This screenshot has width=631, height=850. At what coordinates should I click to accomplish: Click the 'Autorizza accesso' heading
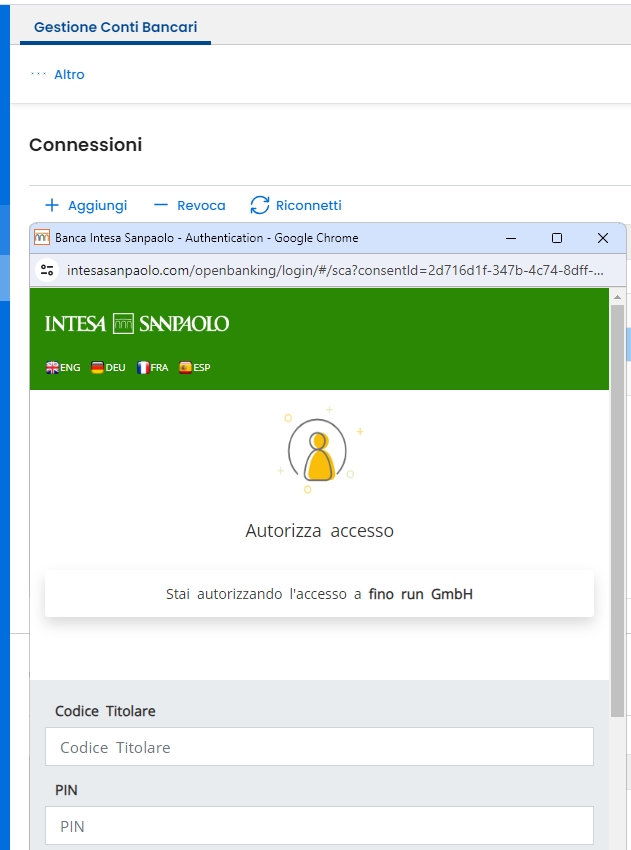pyautogui.click(x=319, y=531)
